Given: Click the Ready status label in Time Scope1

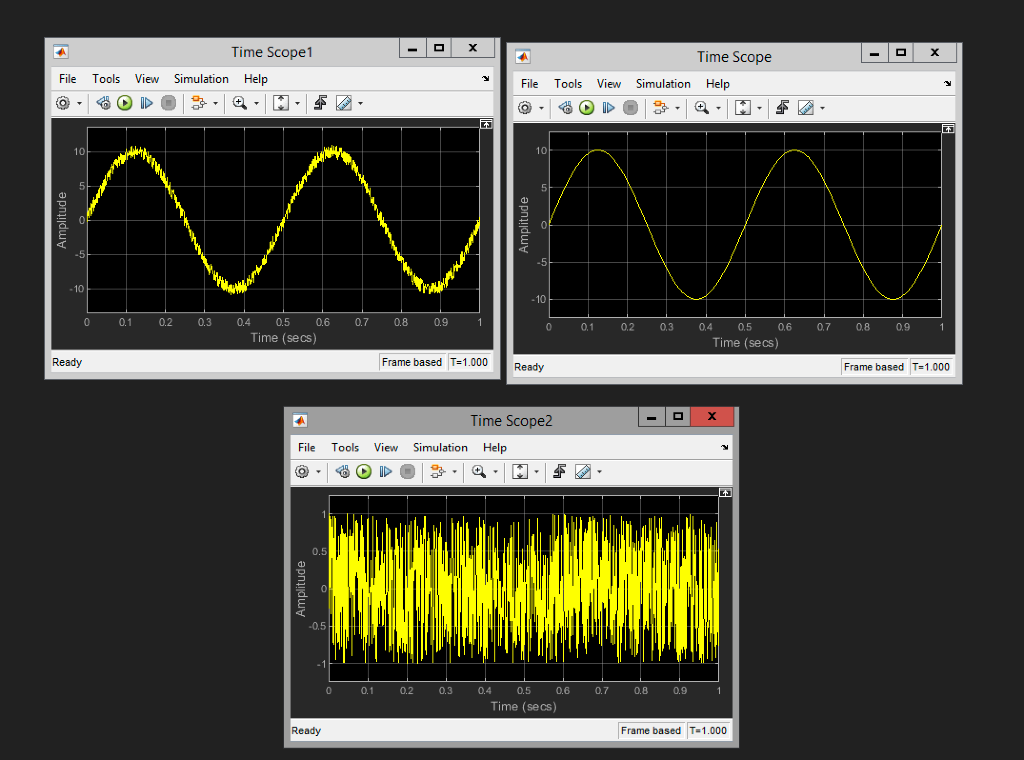Looking at the screenshot, I should [x=66, y=362].
